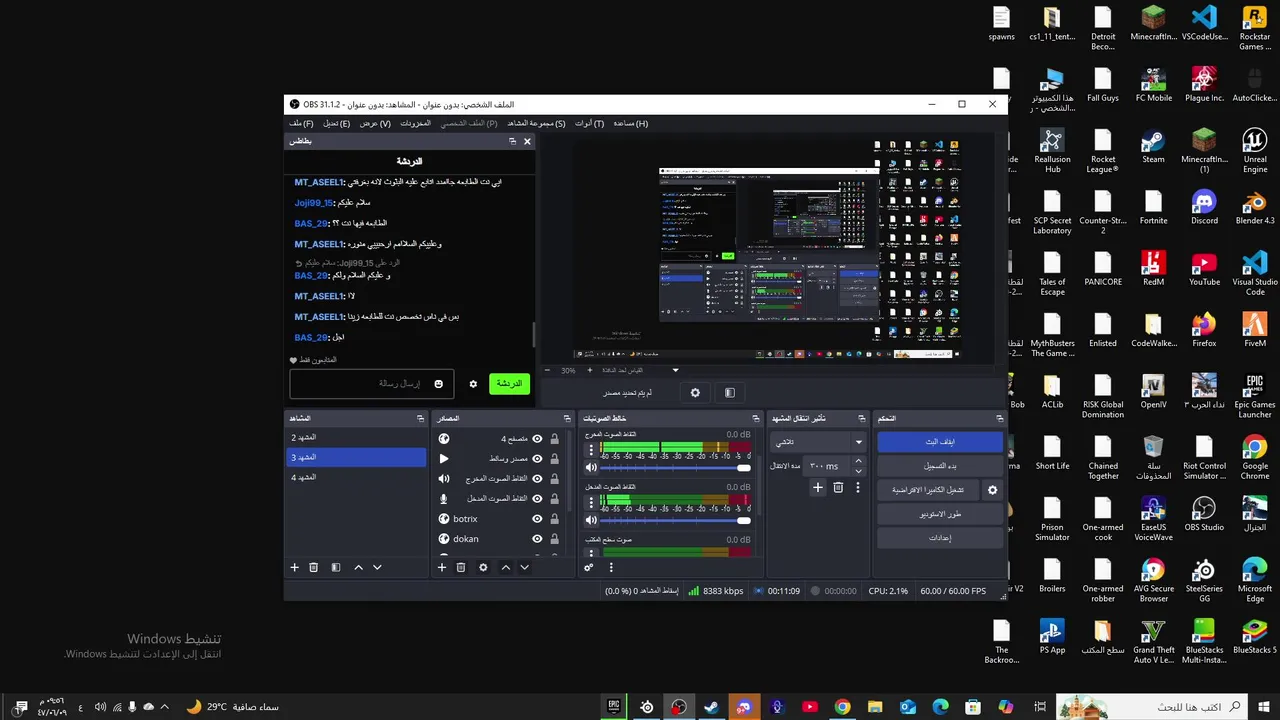Mute first mixer channel speaker
The image size is (1280, 720).
[591, 467]
